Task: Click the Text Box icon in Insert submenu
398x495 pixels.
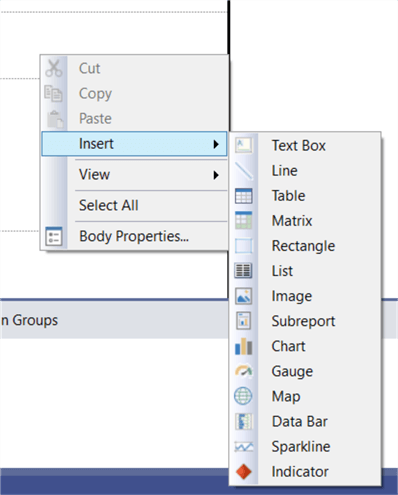Action: 244,145
